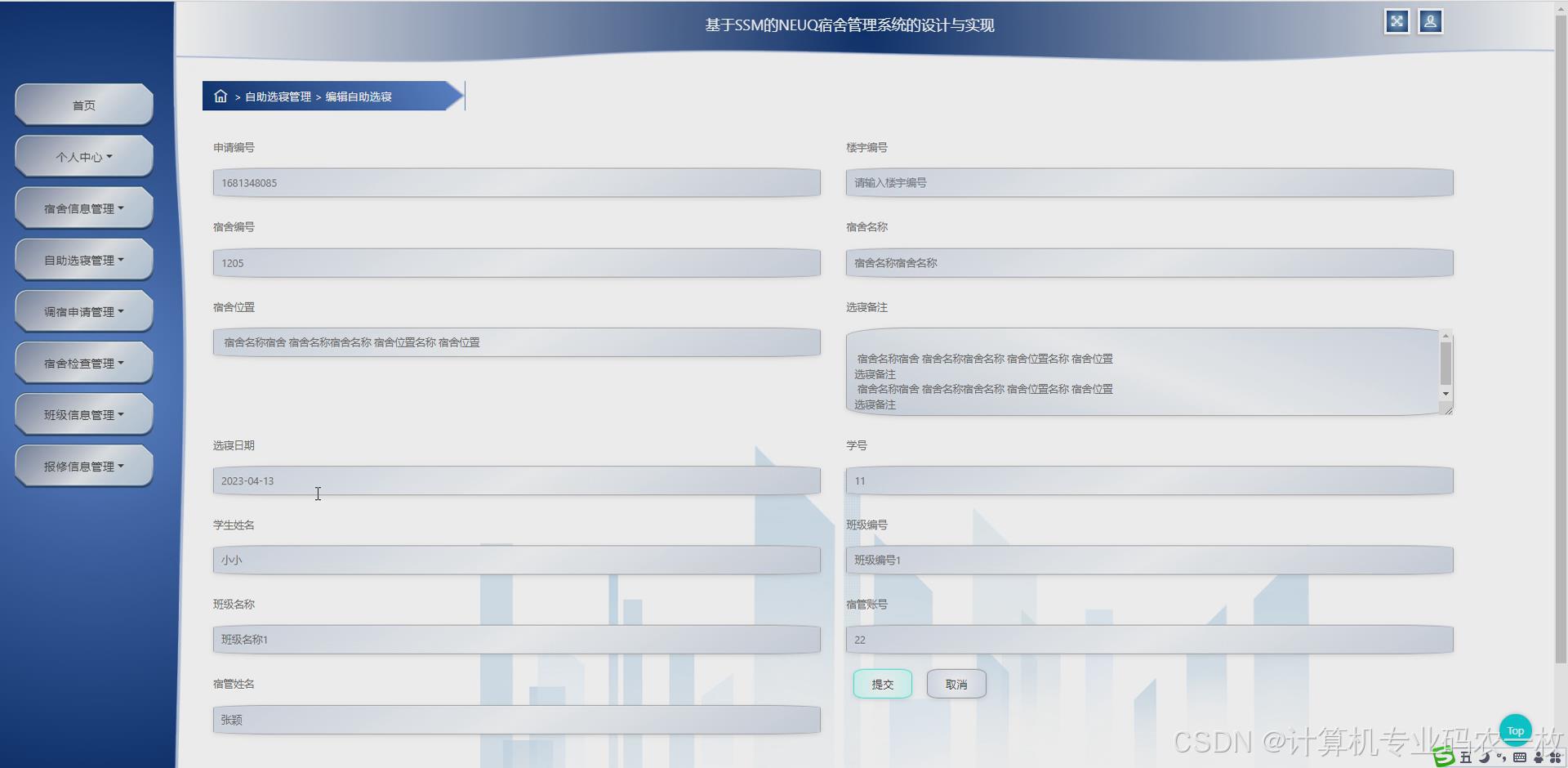Click the floating 'Top' back-to-top button
Viewport: 1568px width, 768px height.
point(1515,730)
